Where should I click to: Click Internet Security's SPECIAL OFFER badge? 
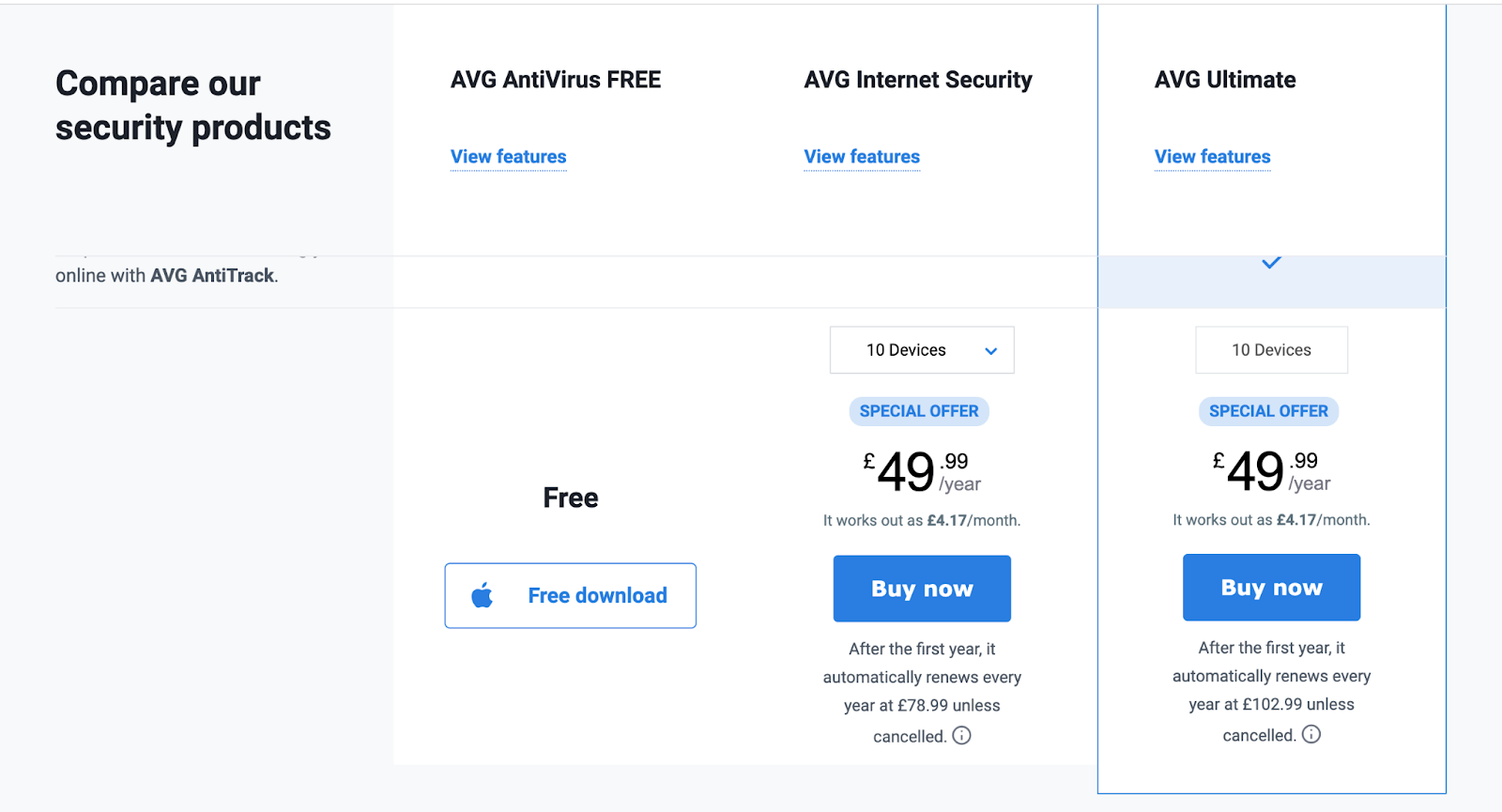919,411
